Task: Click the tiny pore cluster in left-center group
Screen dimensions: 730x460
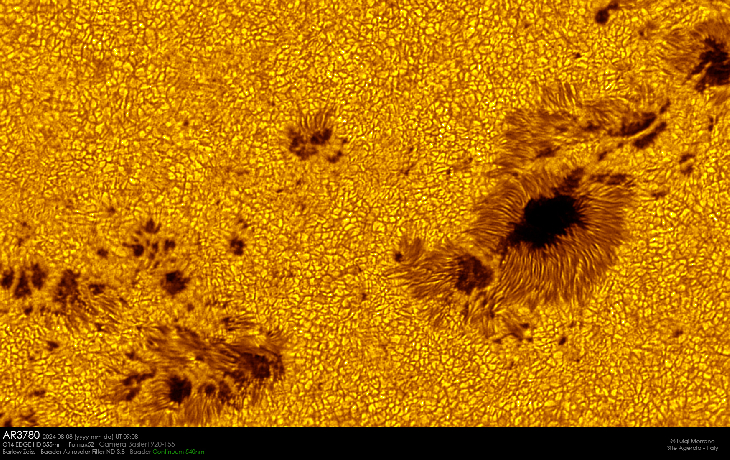Action: 152,240
